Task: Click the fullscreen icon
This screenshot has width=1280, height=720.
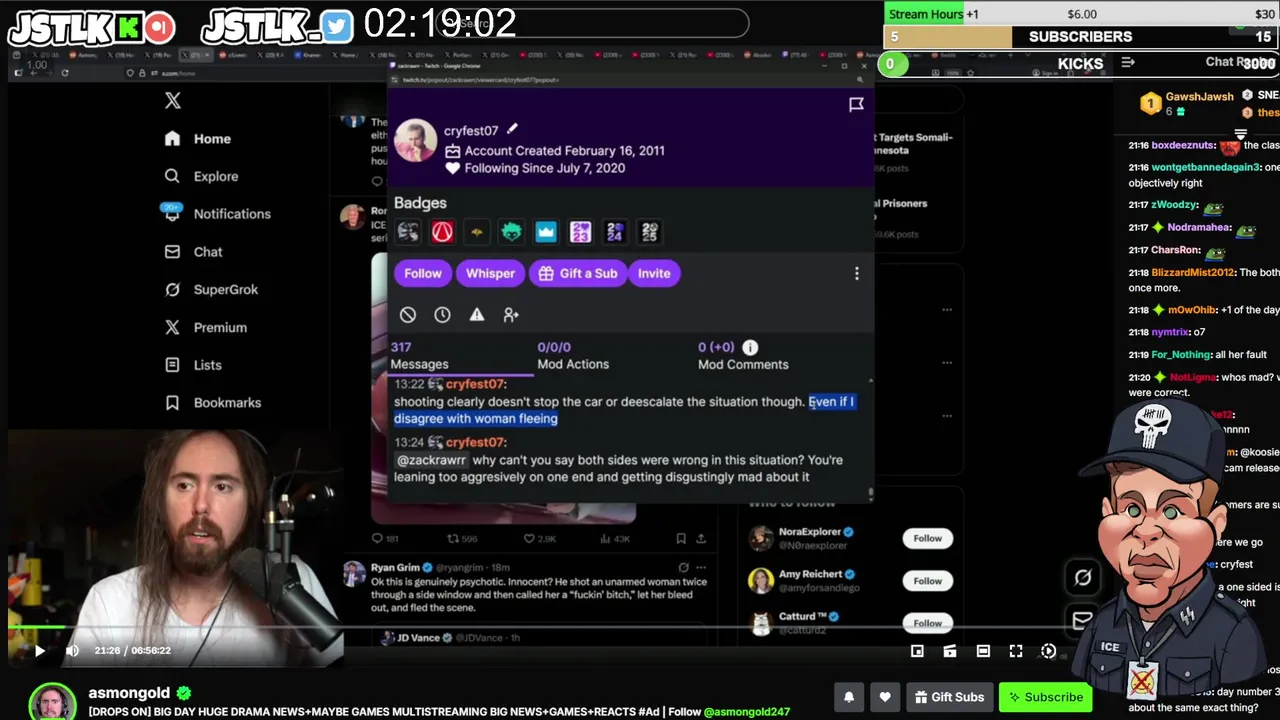Action: [x=1016, y=651]
